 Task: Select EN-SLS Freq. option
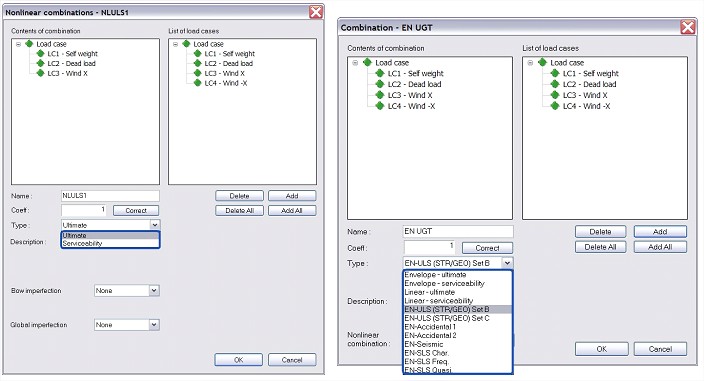[458, 361]
